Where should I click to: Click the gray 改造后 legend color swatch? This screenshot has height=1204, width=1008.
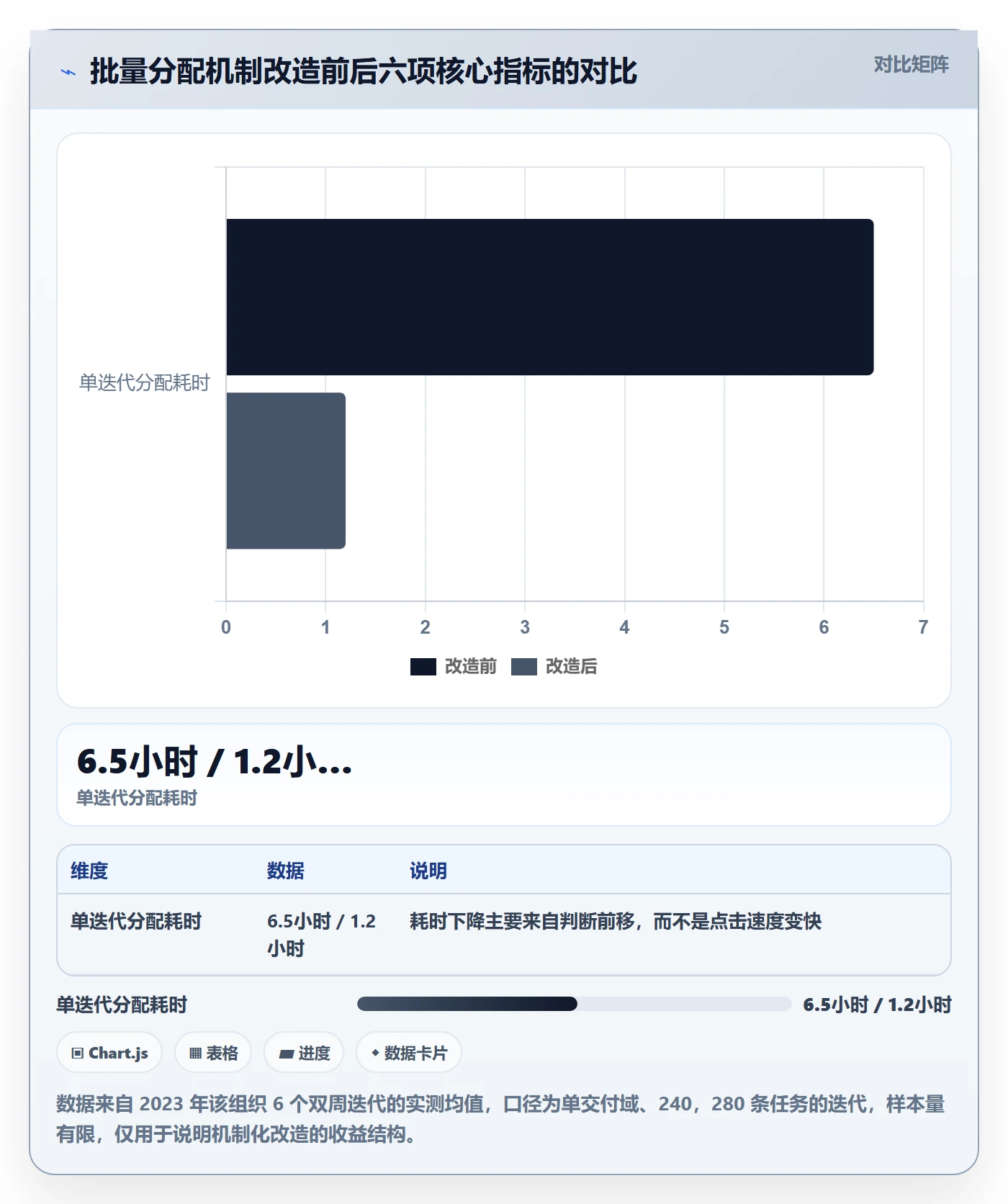(x=524, y=667)
